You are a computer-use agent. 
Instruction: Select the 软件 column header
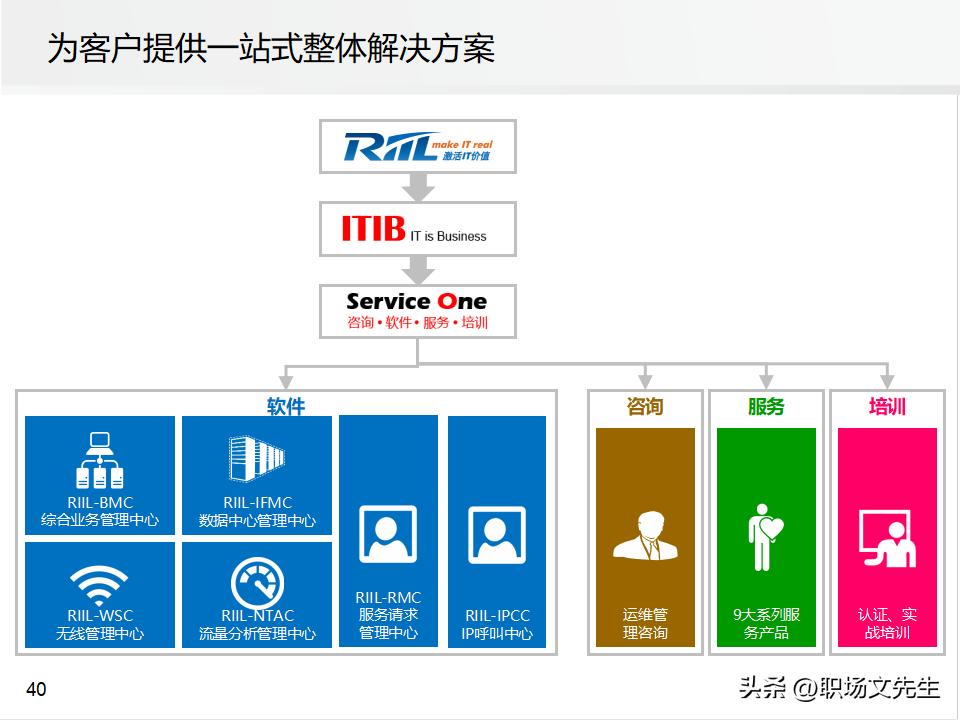[x=284, y=406]
